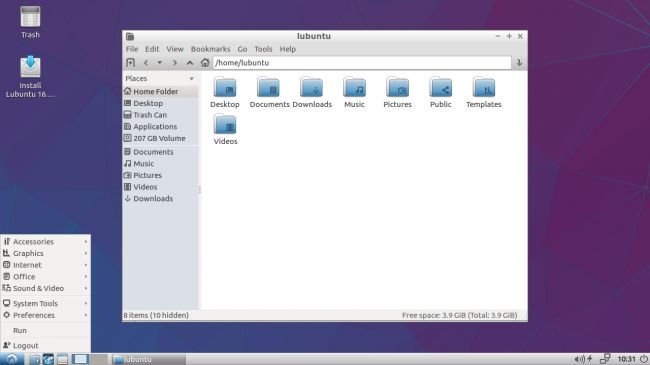Screen dimensions: 650x365
Task: Select Pictures bookmark in sidebar
Action: (x=160, y=175)
